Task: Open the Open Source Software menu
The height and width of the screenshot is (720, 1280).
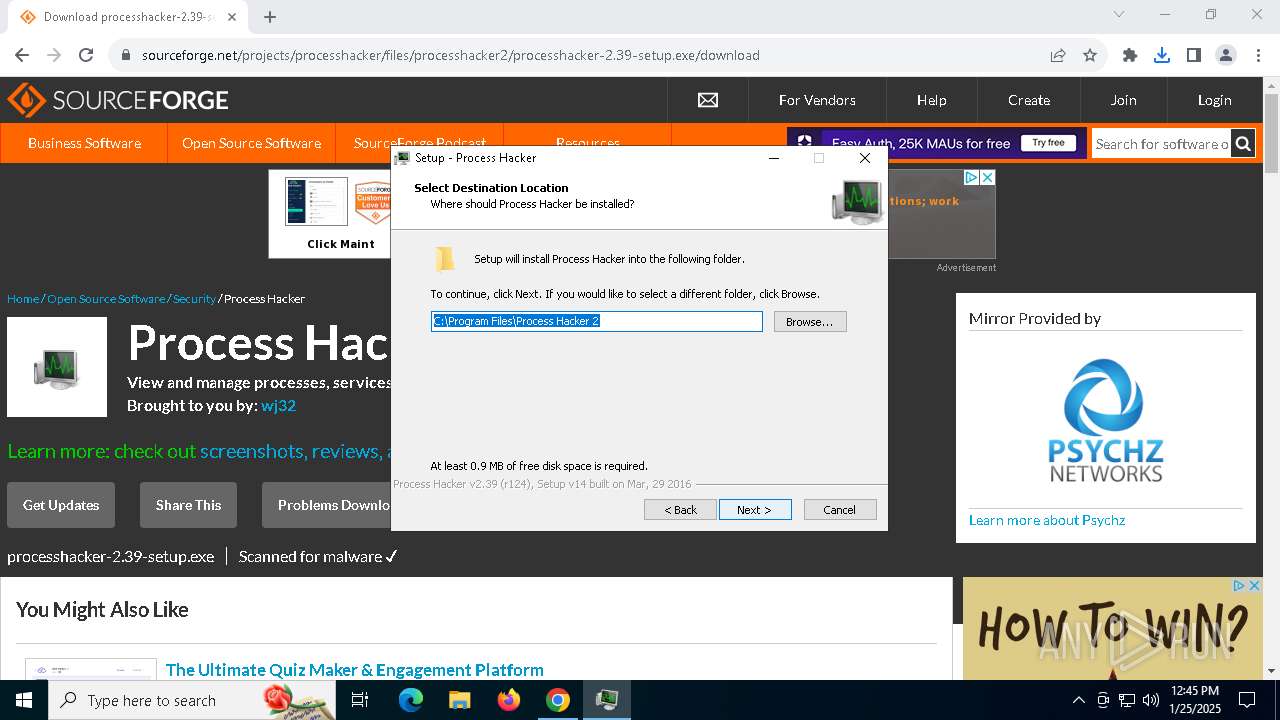Action: point(252,143)
